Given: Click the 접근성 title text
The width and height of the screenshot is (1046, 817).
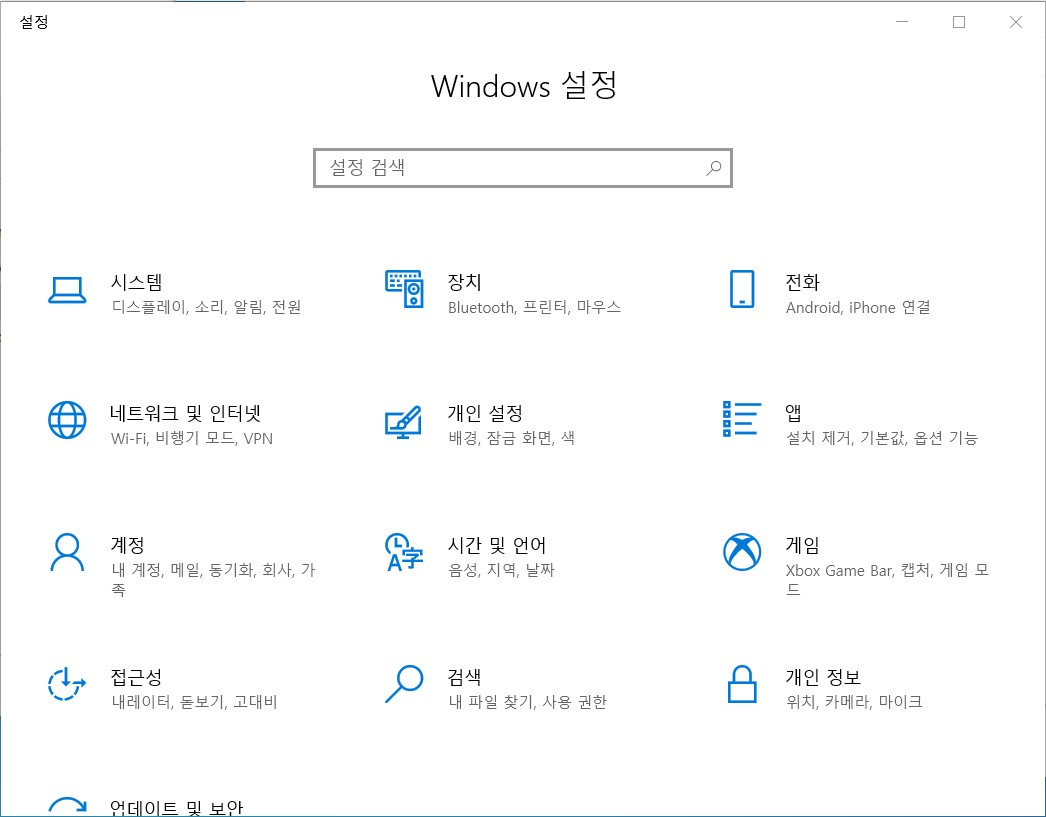Looking at the screenshot, I should pyautogui.click(x=136, y=677).
